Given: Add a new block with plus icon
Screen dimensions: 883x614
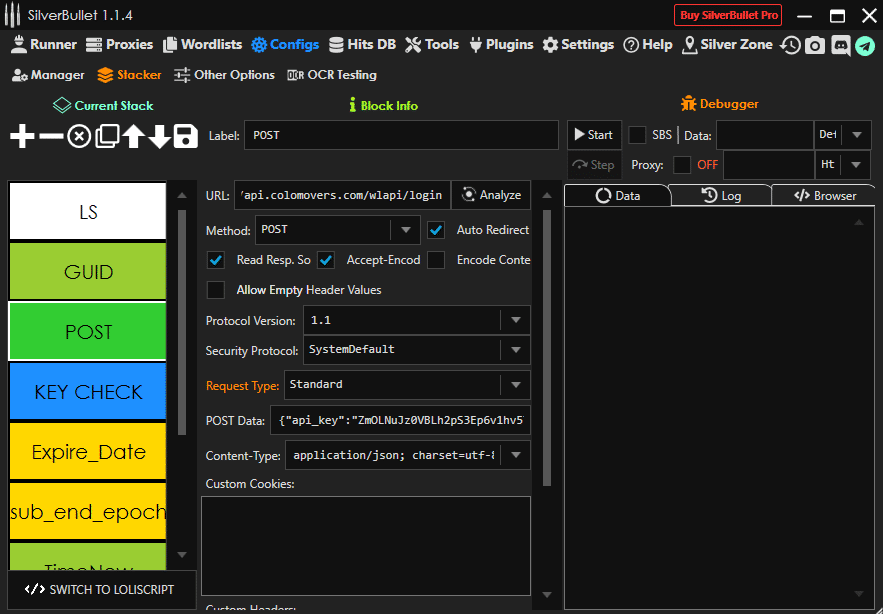Looking at the screenshot, I should pos(22,137).
